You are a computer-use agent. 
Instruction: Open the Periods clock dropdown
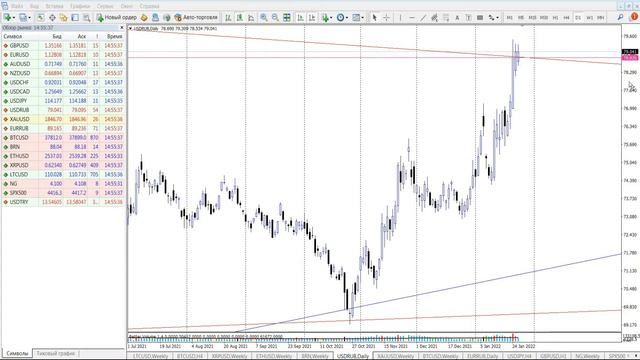(x=342, y=18)
